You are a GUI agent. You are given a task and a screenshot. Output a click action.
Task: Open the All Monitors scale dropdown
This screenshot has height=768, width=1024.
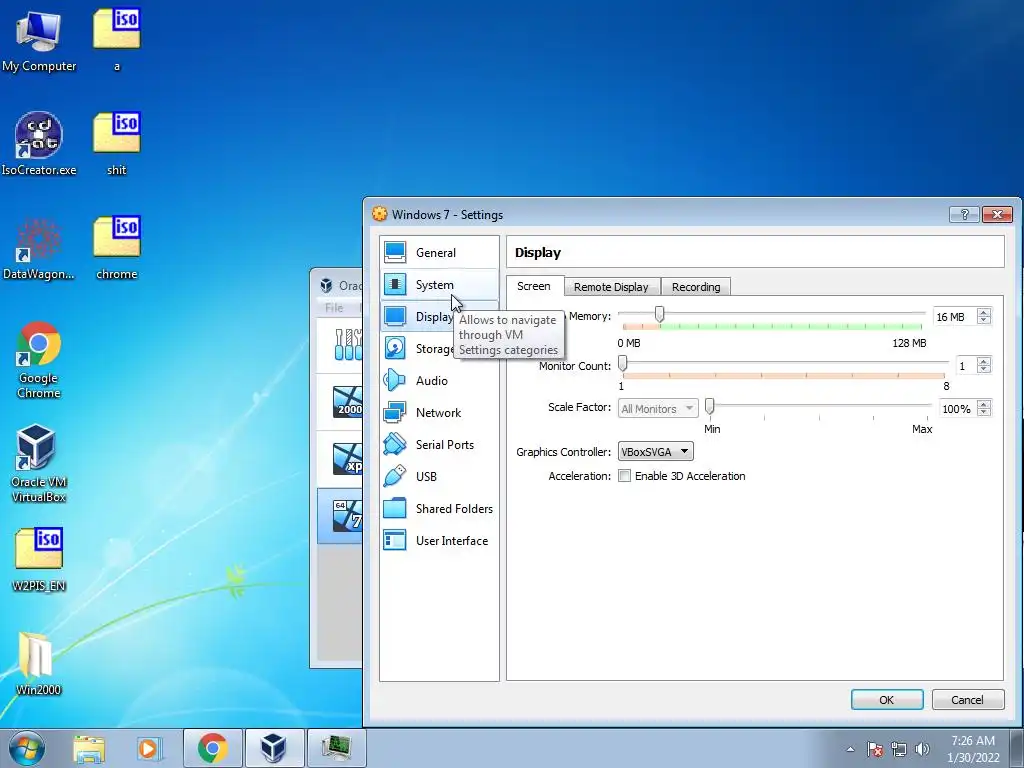coord(658,408)
